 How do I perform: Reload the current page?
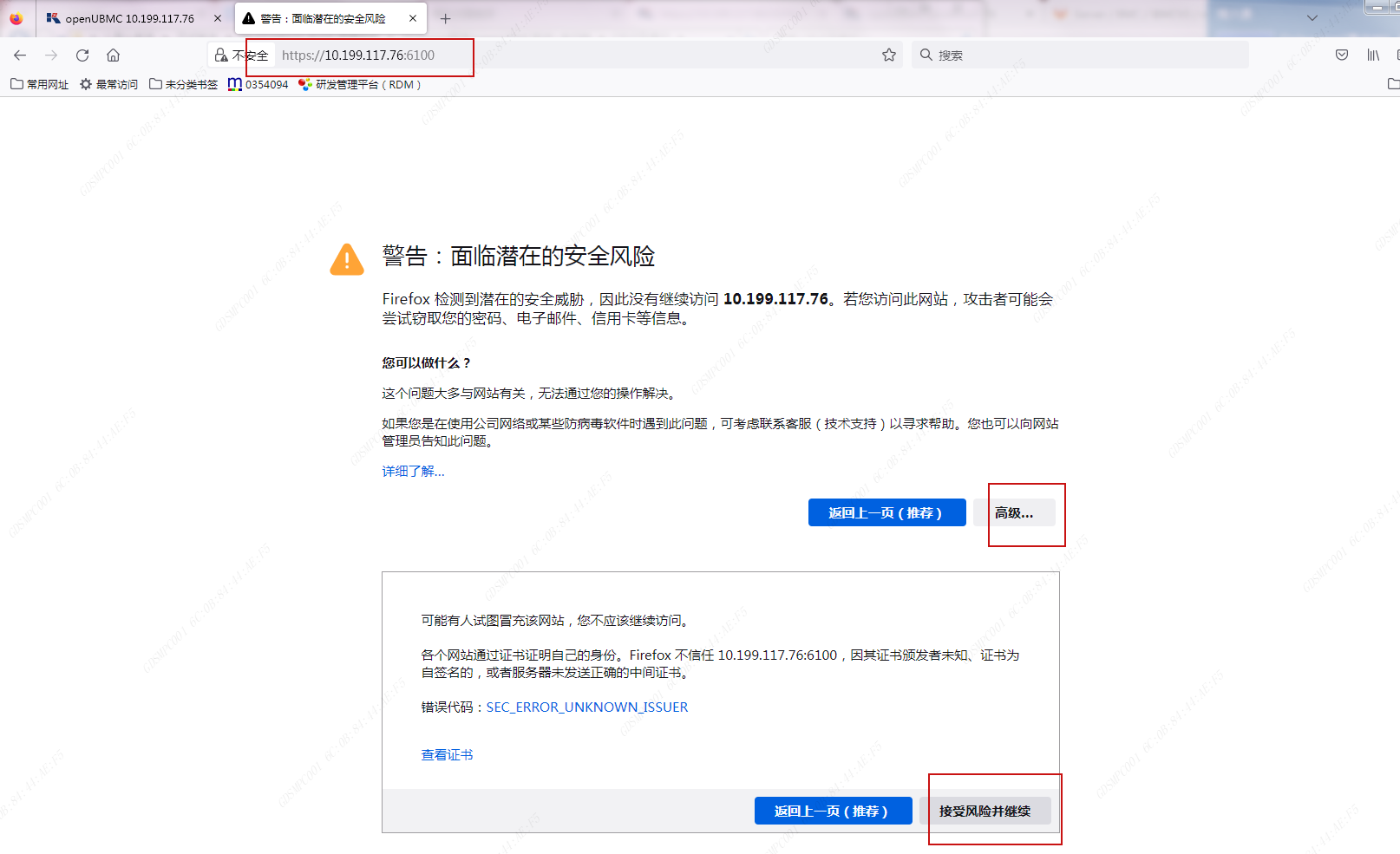point(82,55)
